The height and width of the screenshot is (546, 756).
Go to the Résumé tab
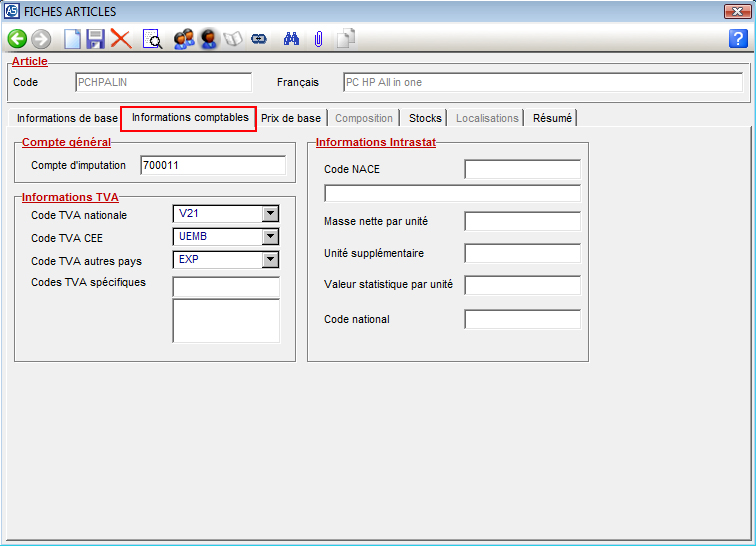tap(552, 118)
